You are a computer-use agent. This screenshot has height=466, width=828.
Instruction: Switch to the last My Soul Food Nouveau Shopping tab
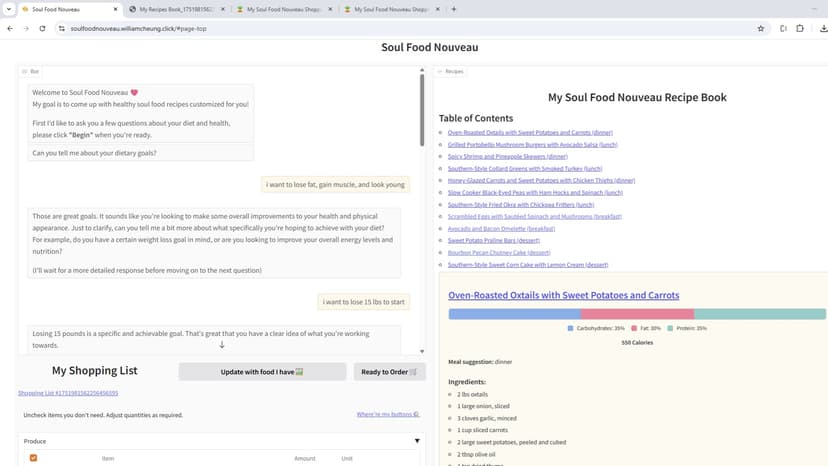391,9
